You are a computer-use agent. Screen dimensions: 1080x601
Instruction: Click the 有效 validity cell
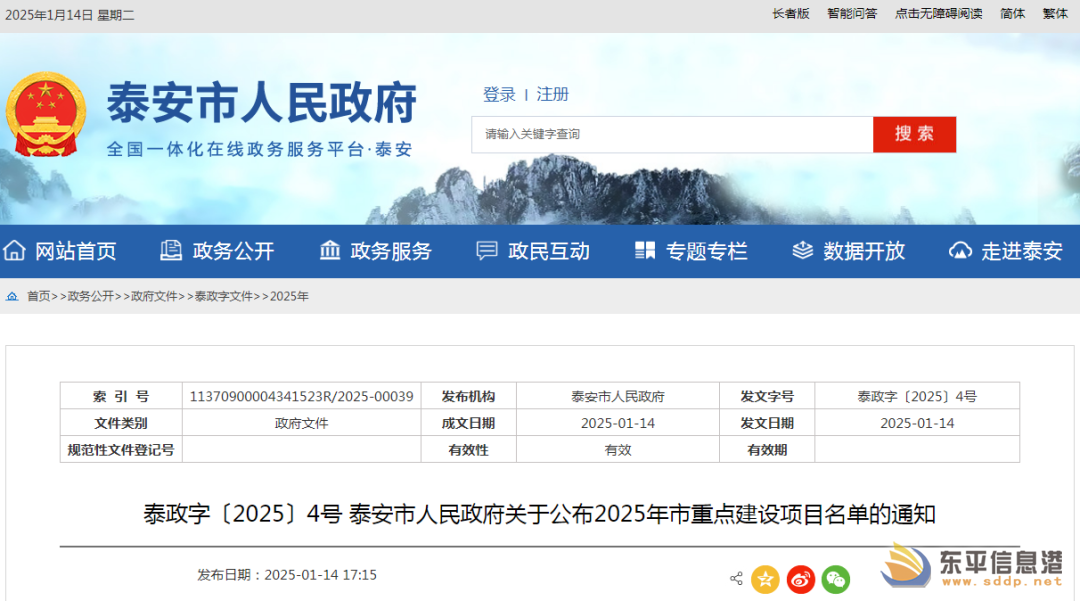click(x=618, y=450)
